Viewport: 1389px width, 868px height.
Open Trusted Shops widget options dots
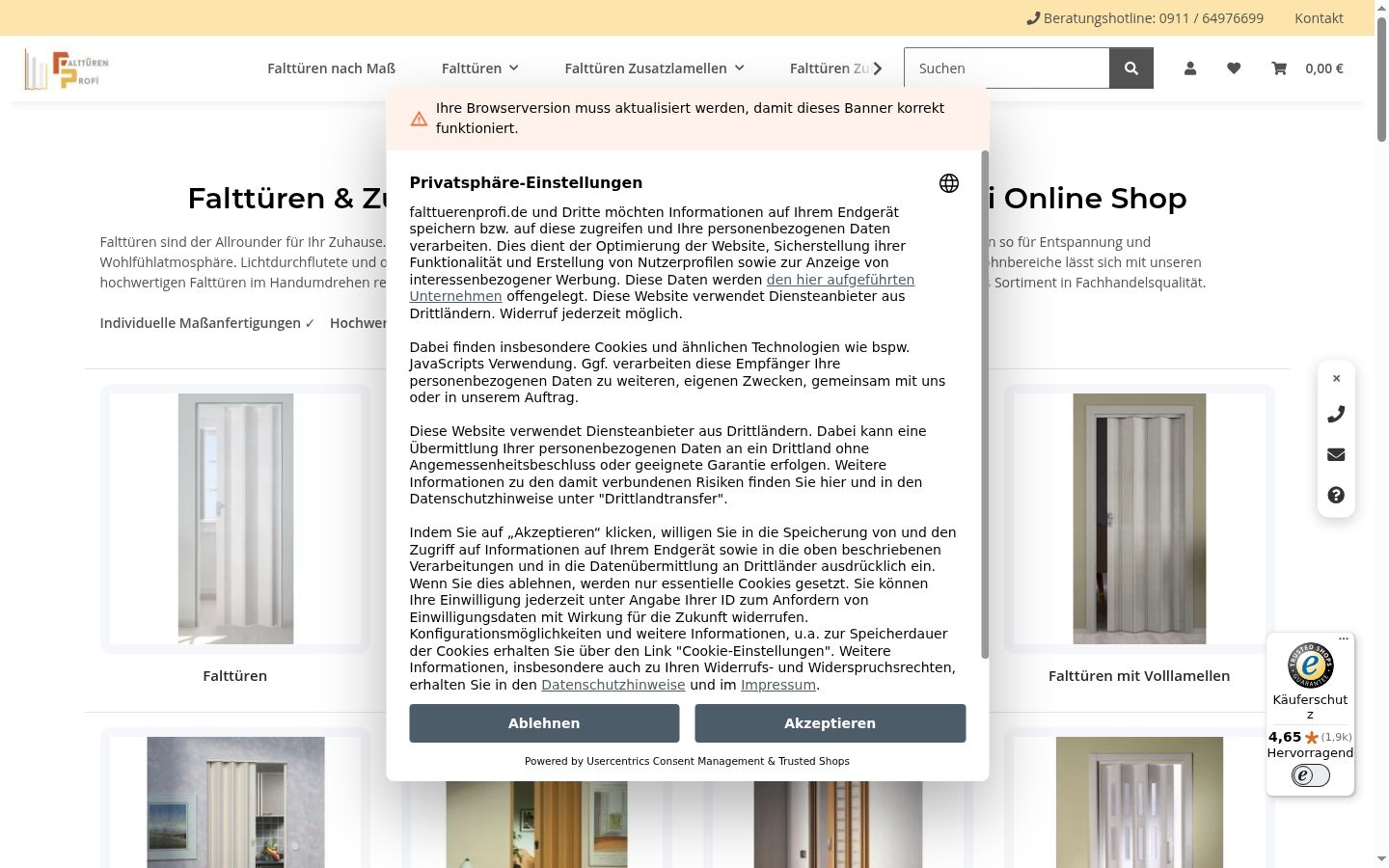tap(1344, 638)
